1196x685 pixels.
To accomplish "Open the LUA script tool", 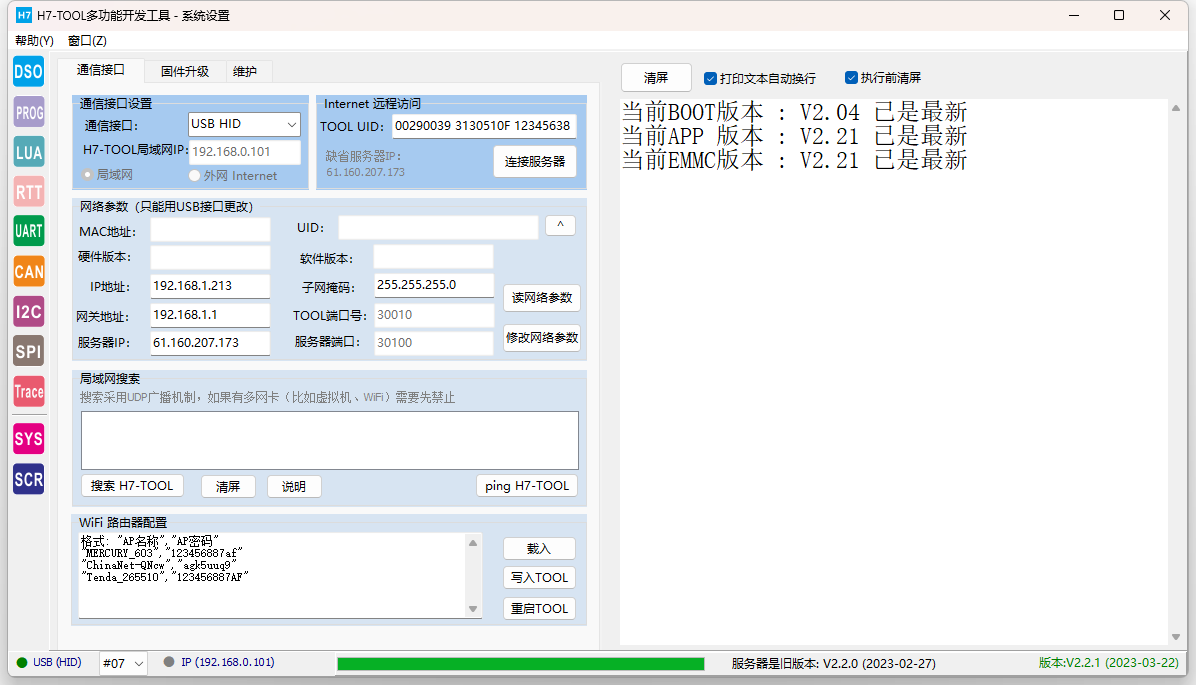I will tap(28, 152).
